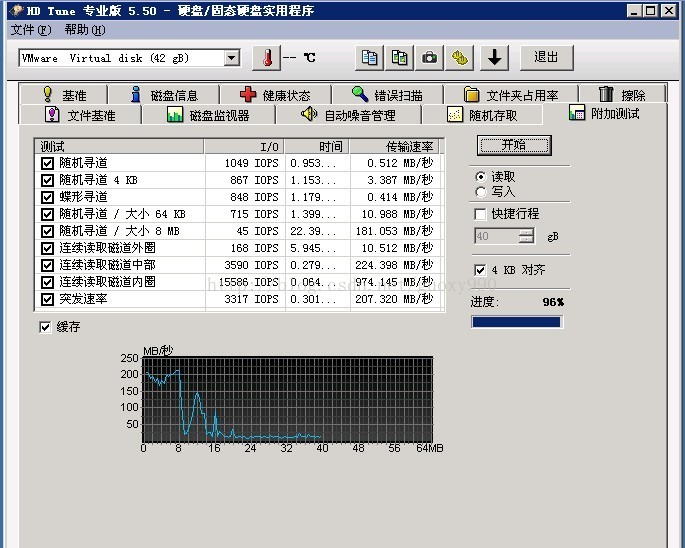
Task: Enable the 快捷行程 short stroke checkbox
Action: pos(480,214)
